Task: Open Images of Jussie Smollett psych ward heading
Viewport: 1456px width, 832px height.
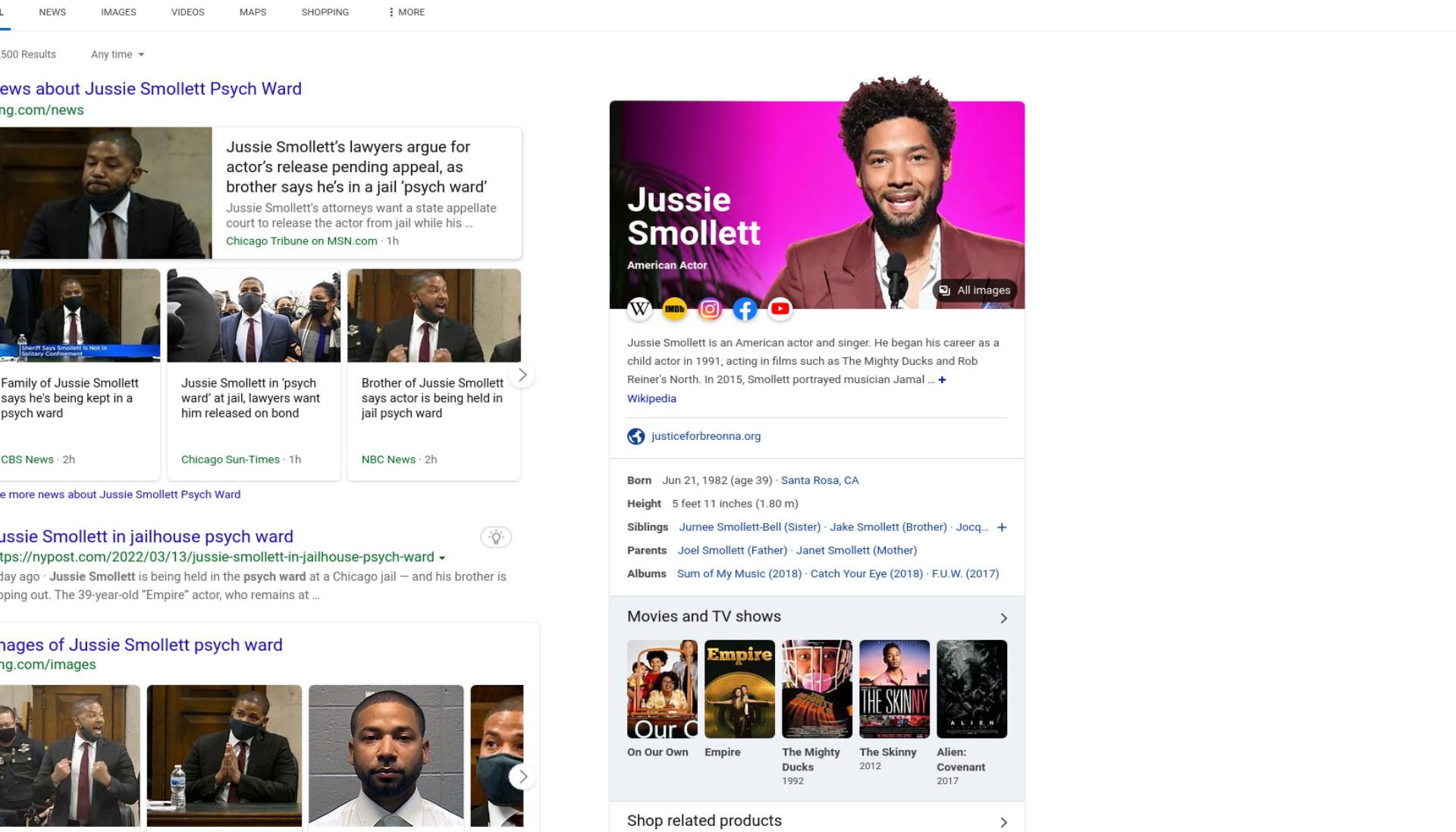Action: click(x=141, y=645)
